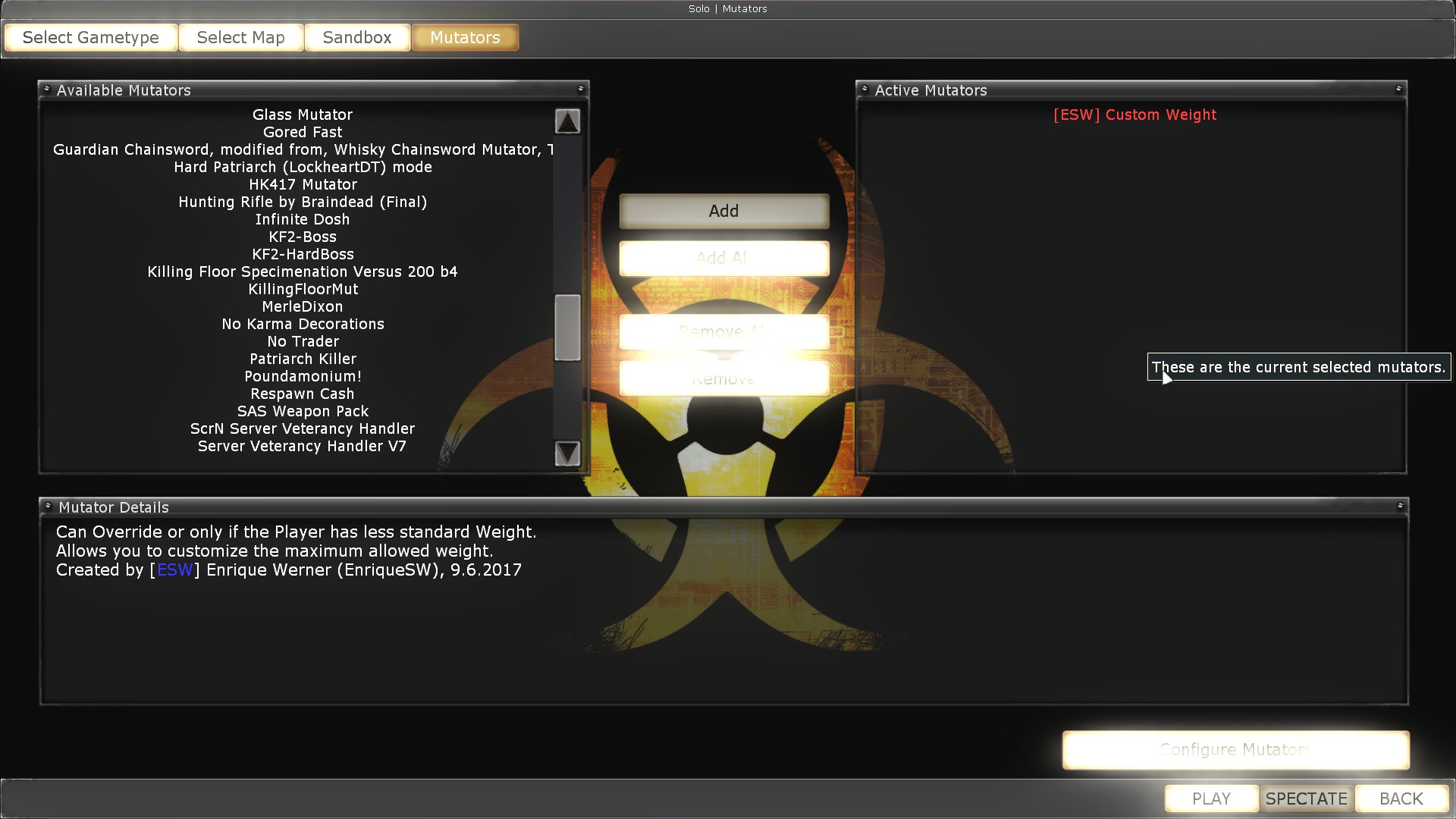Click the Available Mutators panel header
1456x819 pixels.
click(313, 89)
